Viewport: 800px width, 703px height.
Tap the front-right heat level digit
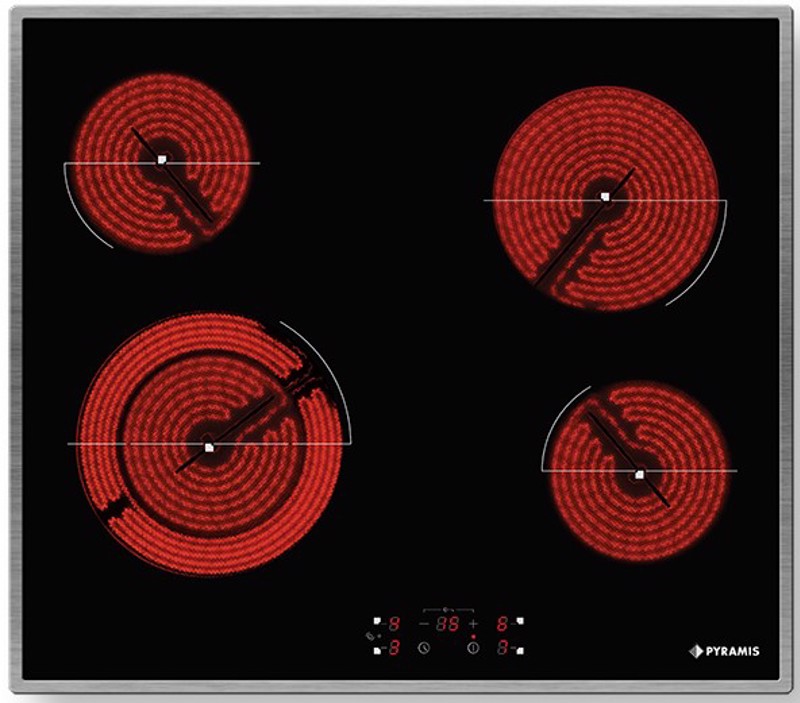point(503,648)
